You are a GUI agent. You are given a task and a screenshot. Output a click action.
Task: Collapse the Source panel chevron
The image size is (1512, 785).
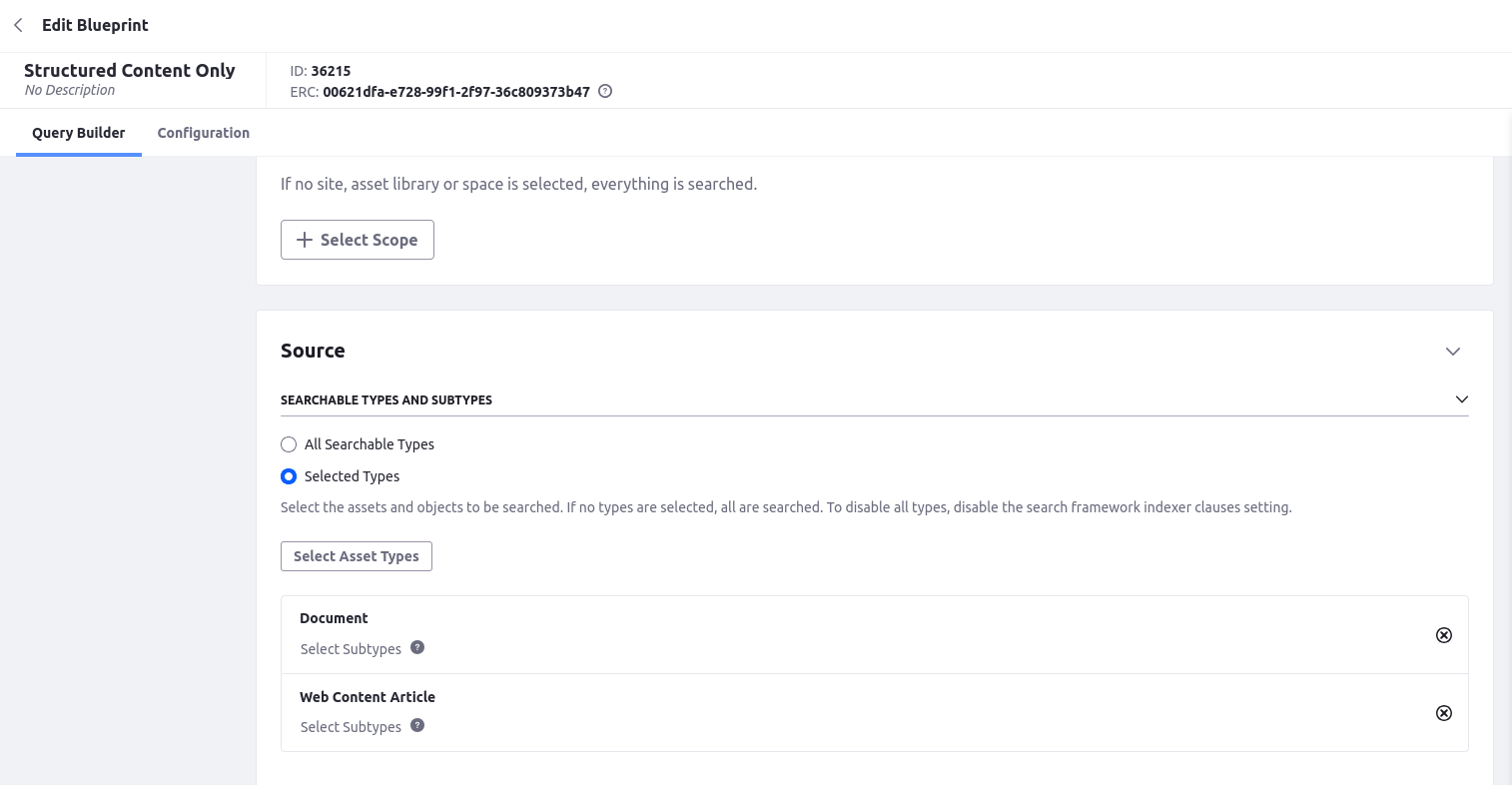pyautogui.click(x=1453, y=352)
